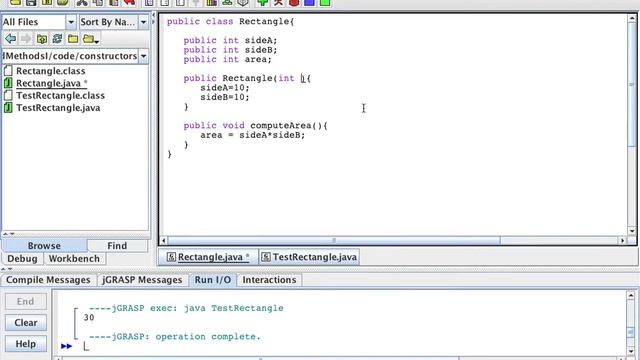Open the folder-with-arrow menu icon

[x=90, y=39]
